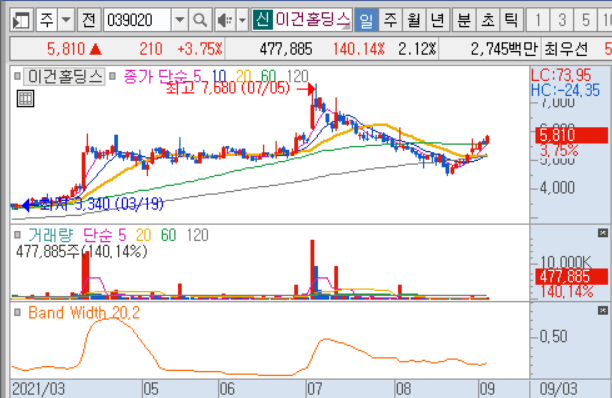Choose the period button 1
The image size is (612, 398).
(x=538, y=20)
